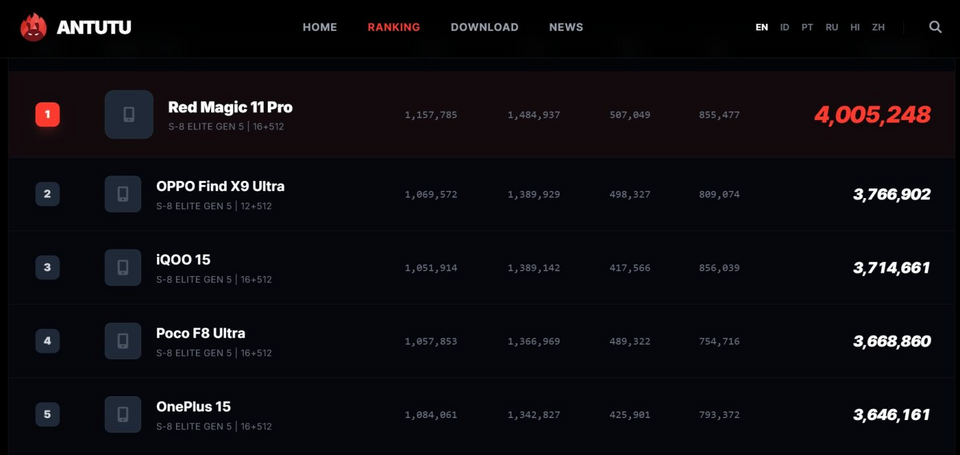The width and height of the screenshot is (960, 455).
Task: Click iQOO score 417,566
Action: (x=630, y=268)
